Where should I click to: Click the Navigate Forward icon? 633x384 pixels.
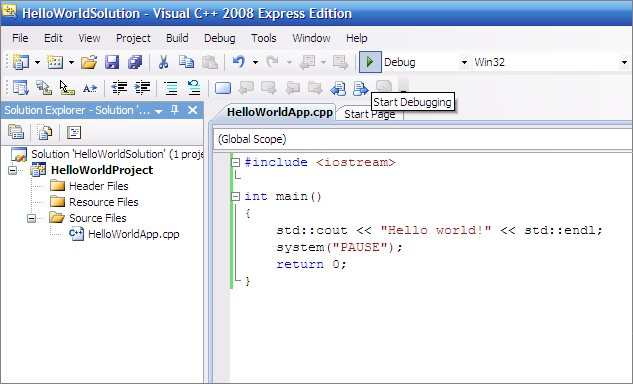click(340, 62)
